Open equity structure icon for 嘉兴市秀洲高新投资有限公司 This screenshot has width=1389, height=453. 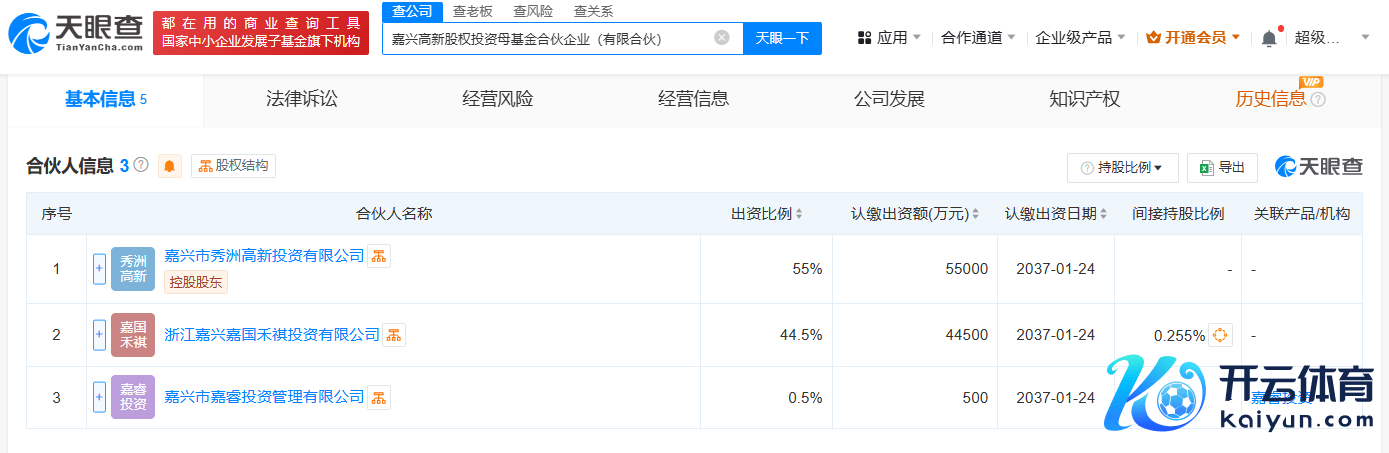[379, 256]
